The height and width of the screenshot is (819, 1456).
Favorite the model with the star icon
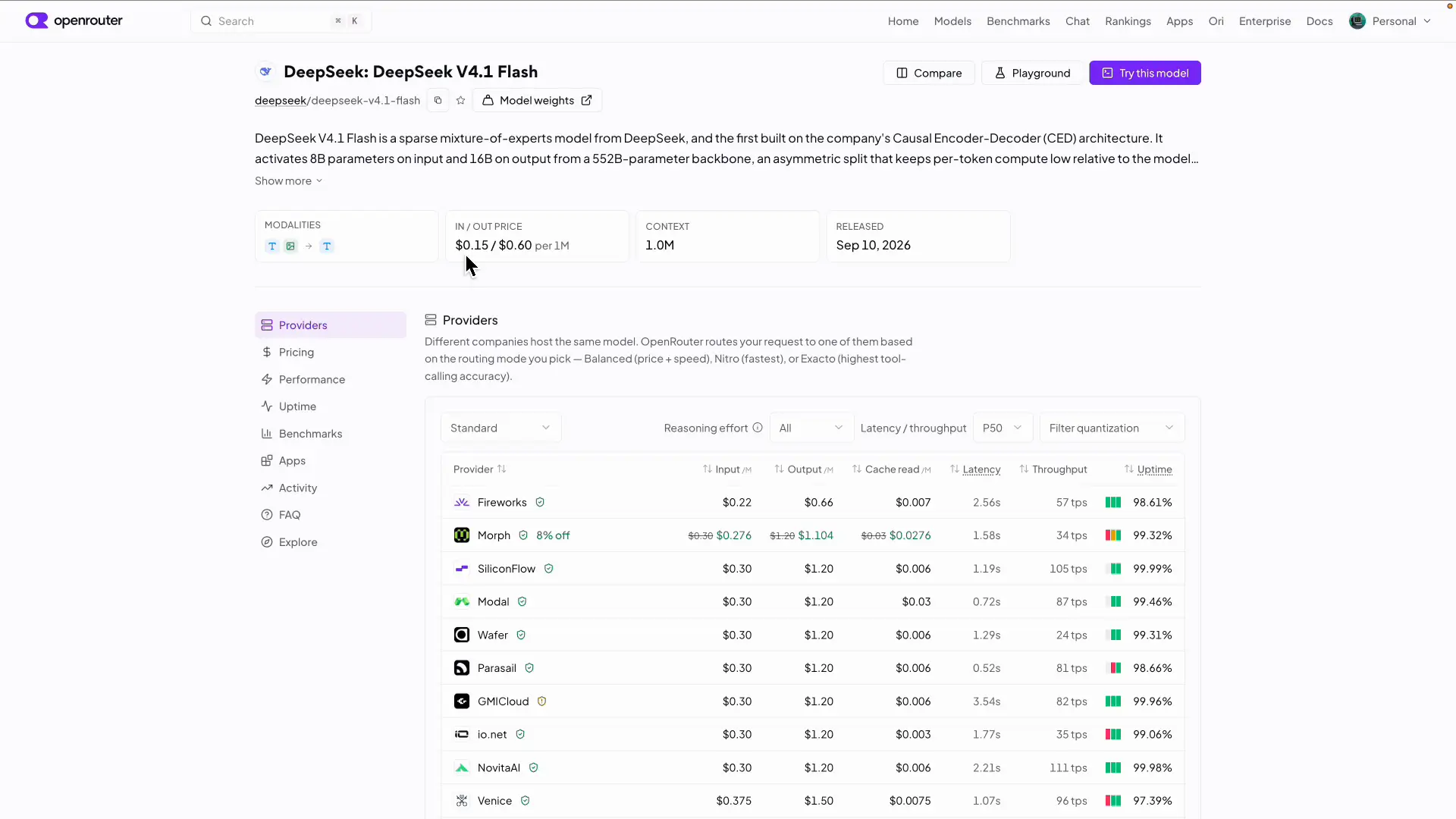point(460,100)
